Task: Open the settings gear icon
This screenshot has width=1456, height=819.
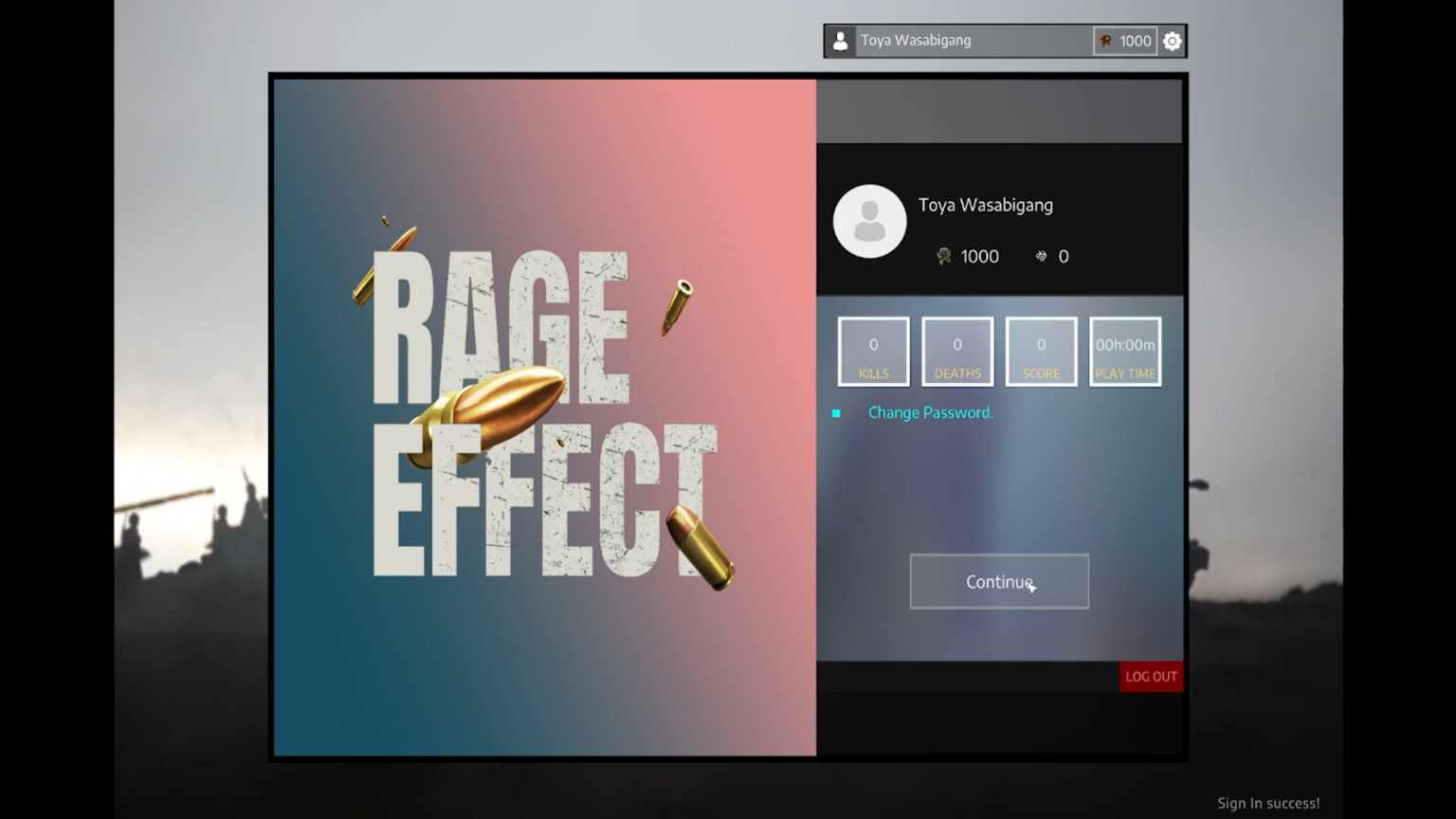Action: (1173, 41)
